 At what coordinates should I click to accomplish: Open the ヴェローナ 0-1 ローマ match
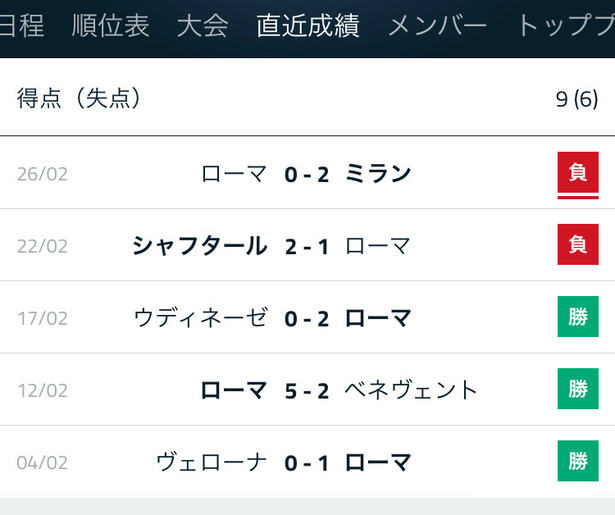click(x=308, y=462)
